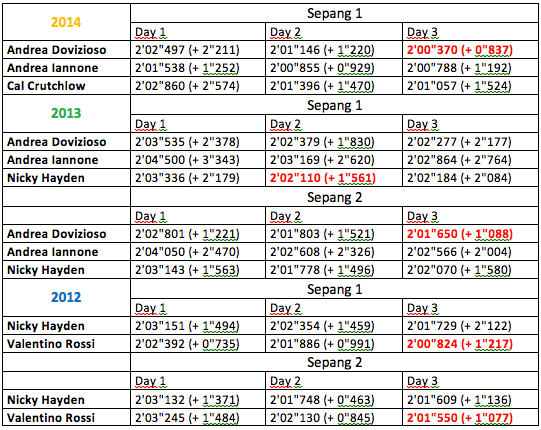Select the green 2013 year cell
The image size is (541, 430).
[66, 113]
